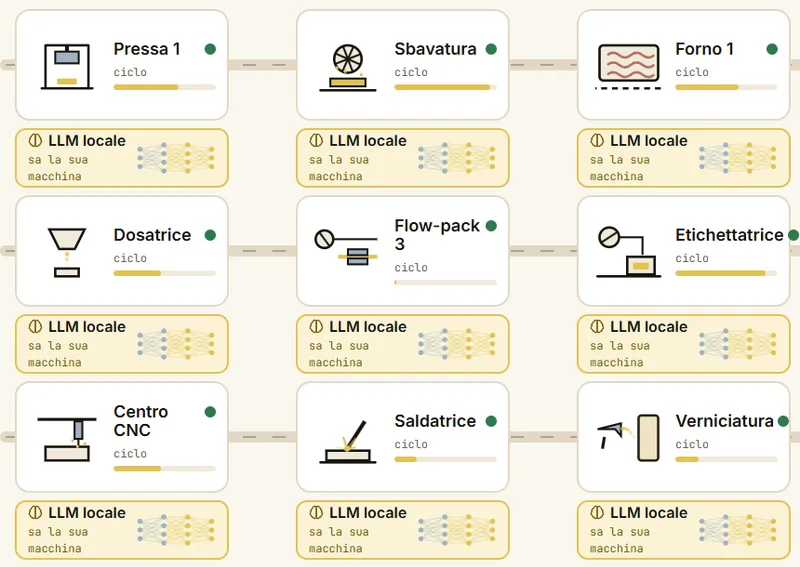Viewport: 800px width, 567px height.
Task: Click neural network graphic under Centro CNC
Action: coord(176,530)
